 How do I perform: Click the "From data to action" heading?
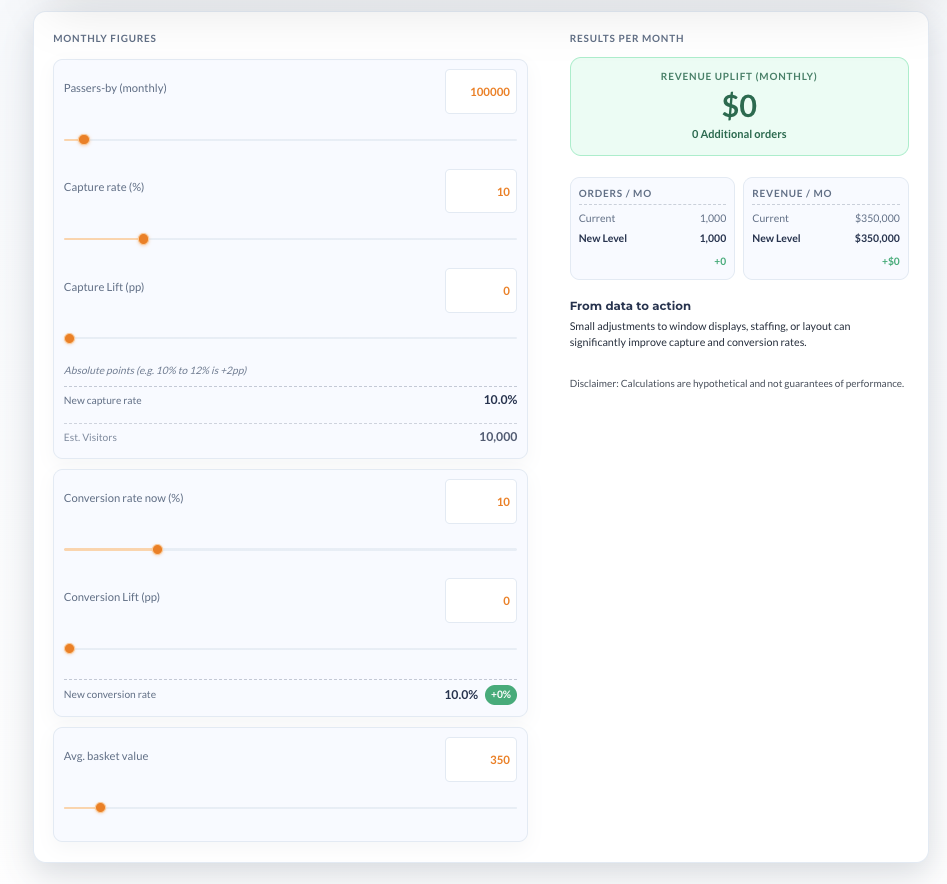(630, 306)
